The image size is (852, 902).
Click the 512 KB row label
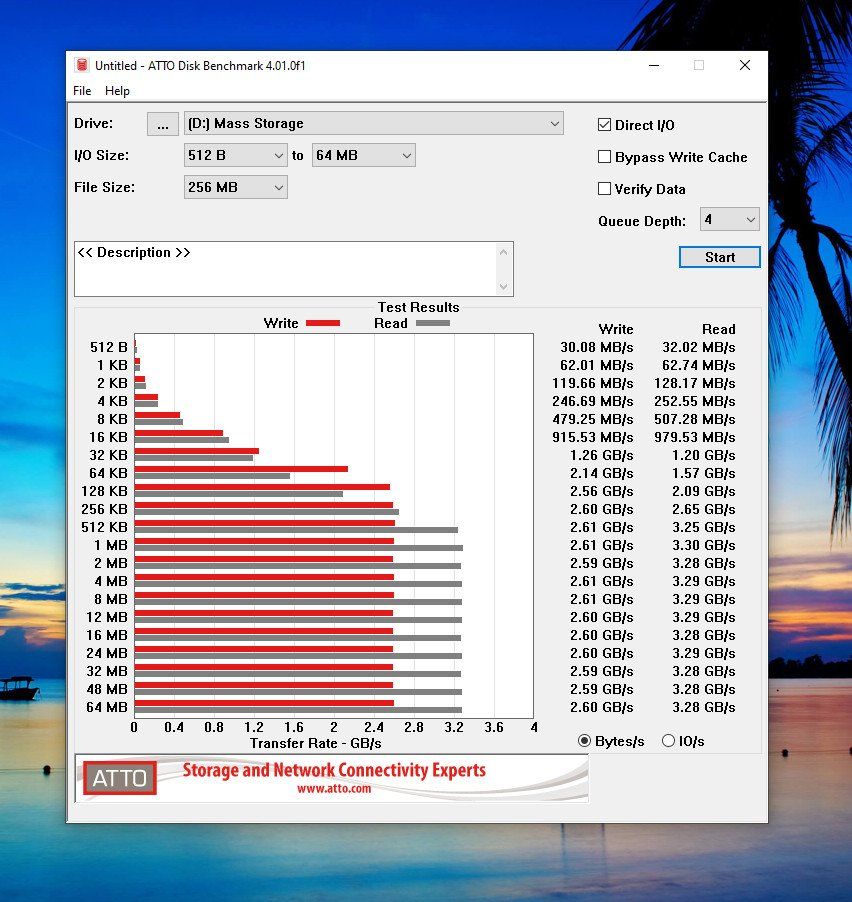pos(104,528)
